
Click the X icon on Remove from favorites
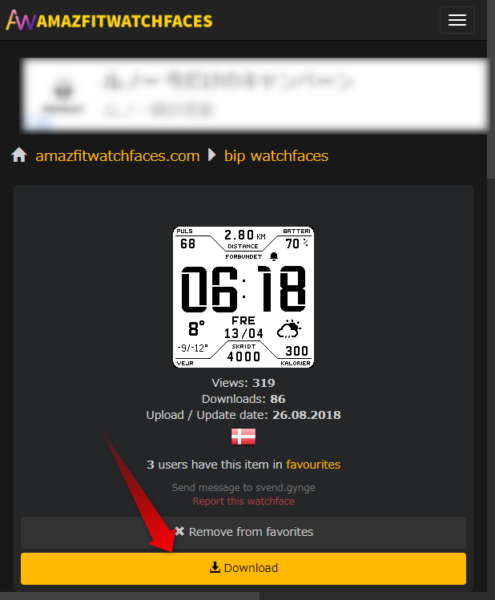coord(179,531)
